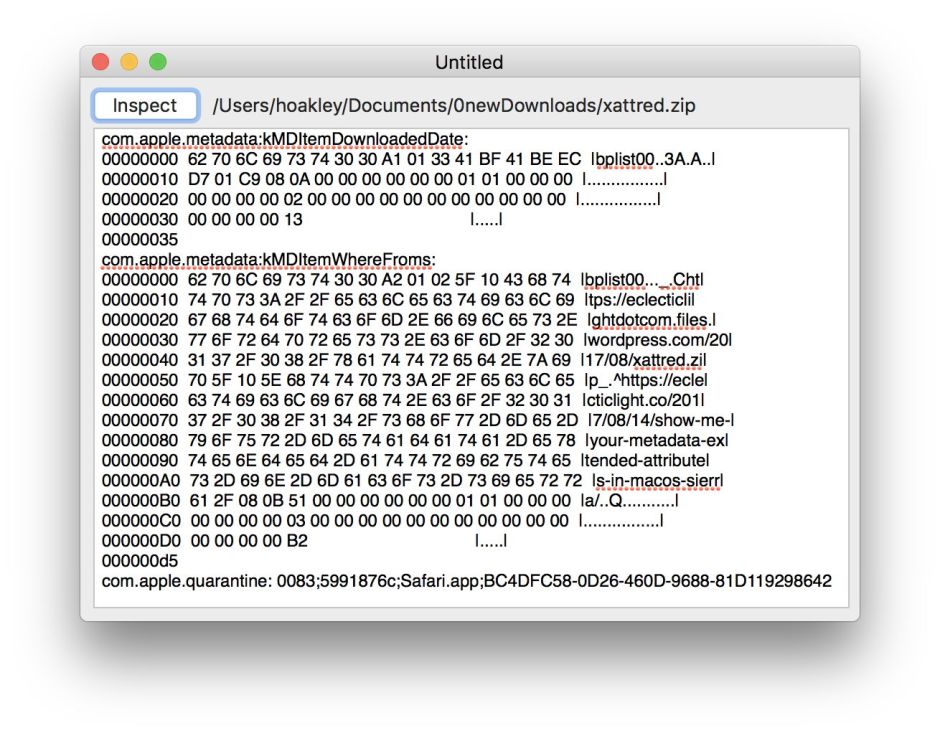Click the 00000035 length line
The width and height of the screenshot is (940, 736).
[x=140, y=240]
